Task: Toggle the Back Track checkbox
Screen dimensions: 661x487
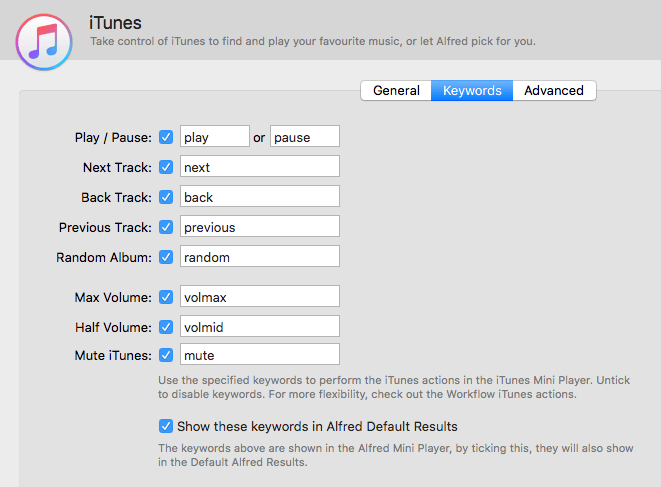Action: pyautogui.click(x=166, y=197)
